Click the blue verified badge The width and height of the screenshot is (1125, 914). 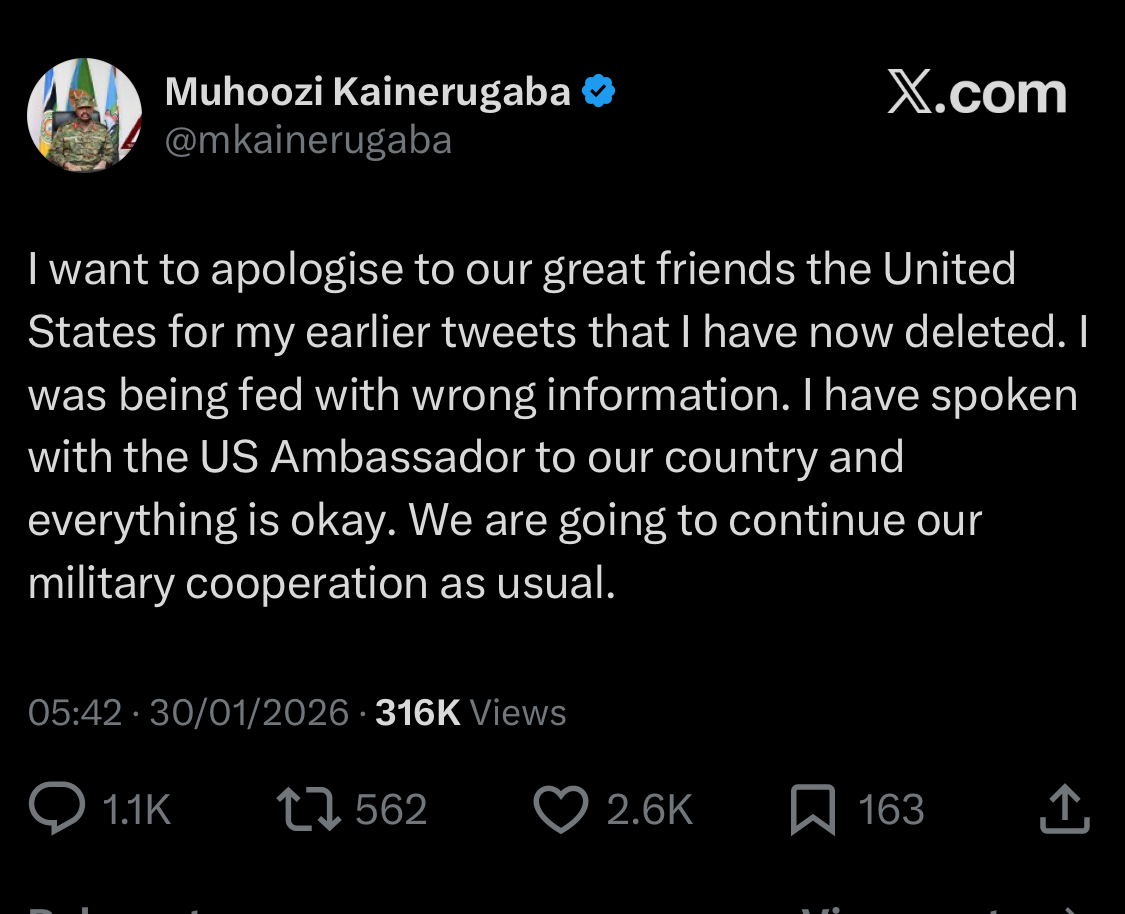(598, 93)
